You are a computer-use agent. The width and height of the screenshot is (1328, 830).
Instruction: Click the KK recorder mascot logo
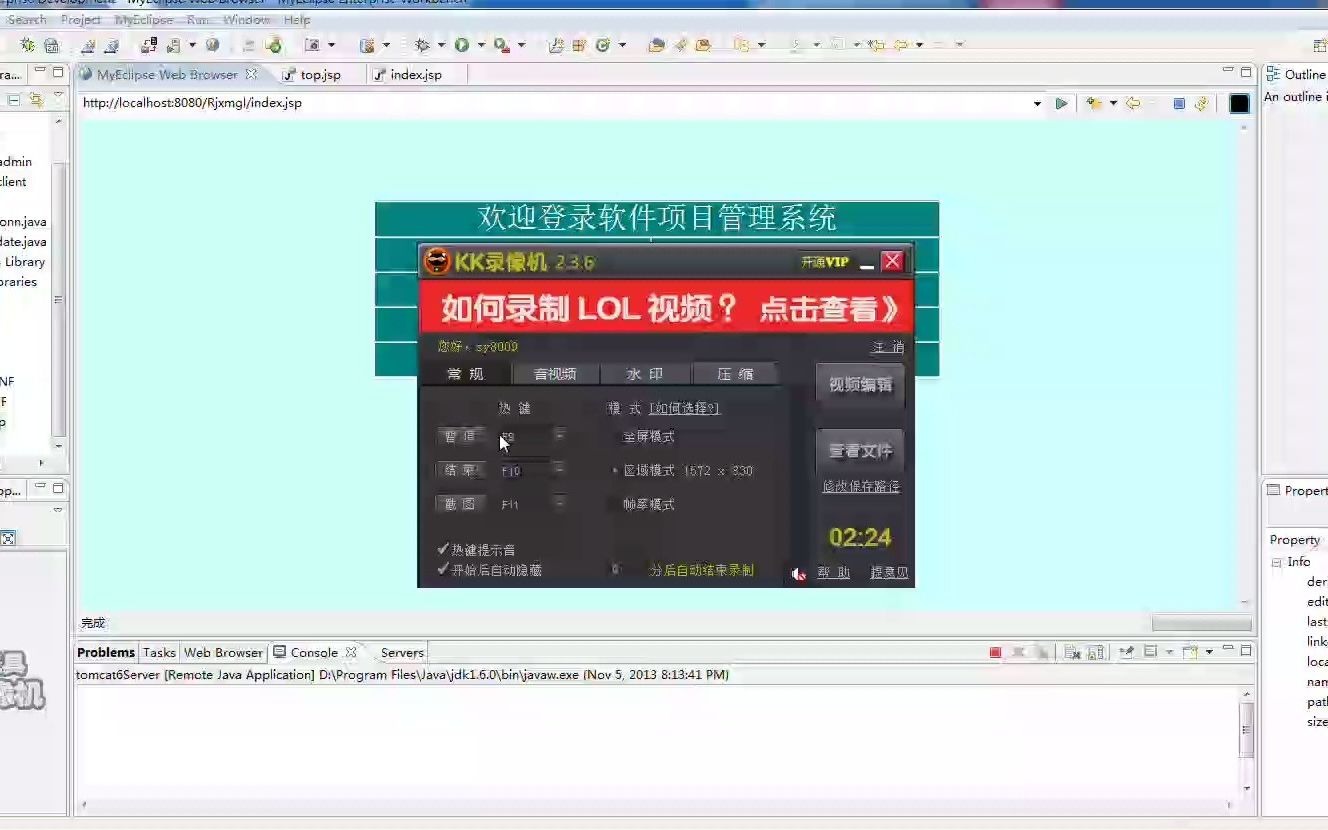(438, 262)
